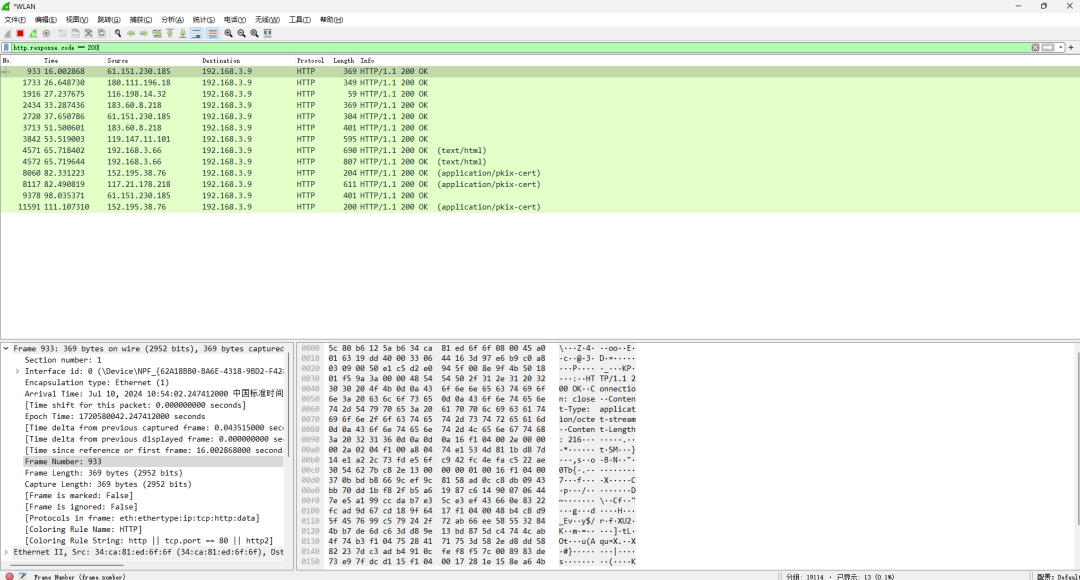Stop the capture with the red square

pyautogui.click(x=20, y=33)
